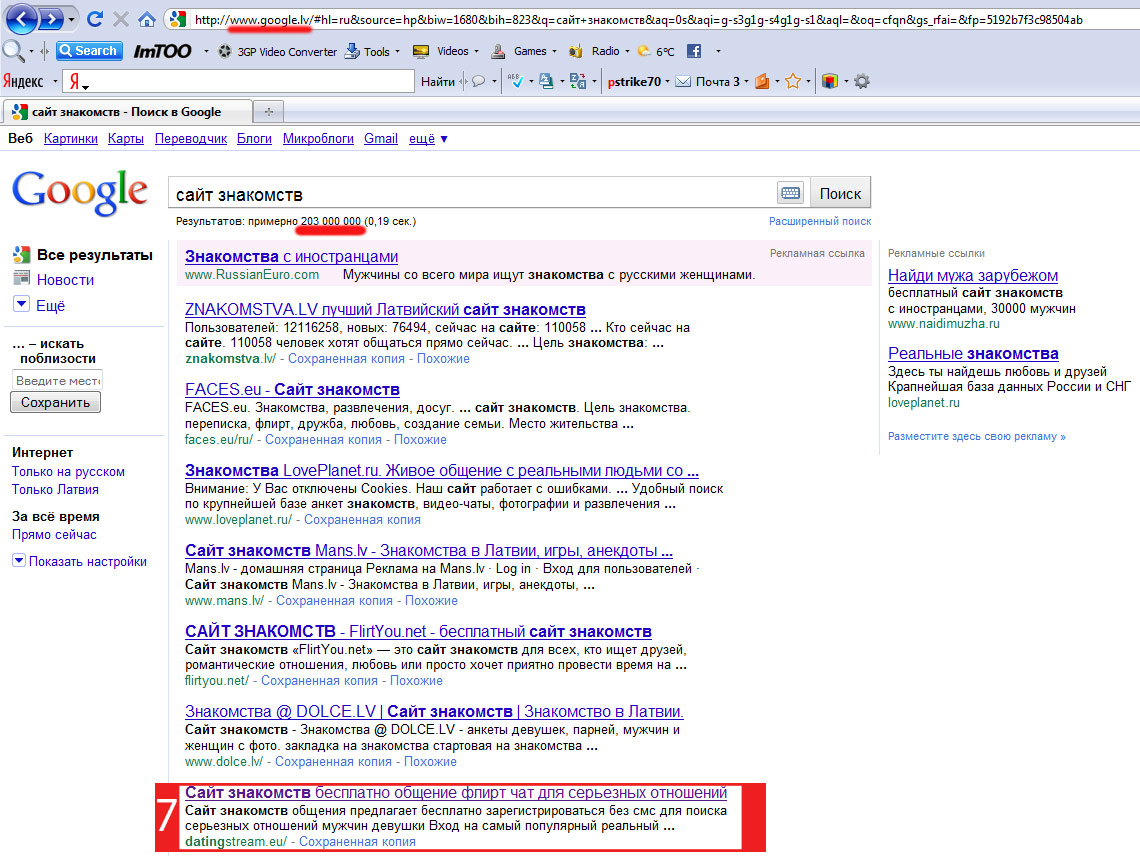The height and width of the screenshot is (856, 1140).
Task: Open 'Найди мужа зарубежом' ad link
Action: point(973,276)
